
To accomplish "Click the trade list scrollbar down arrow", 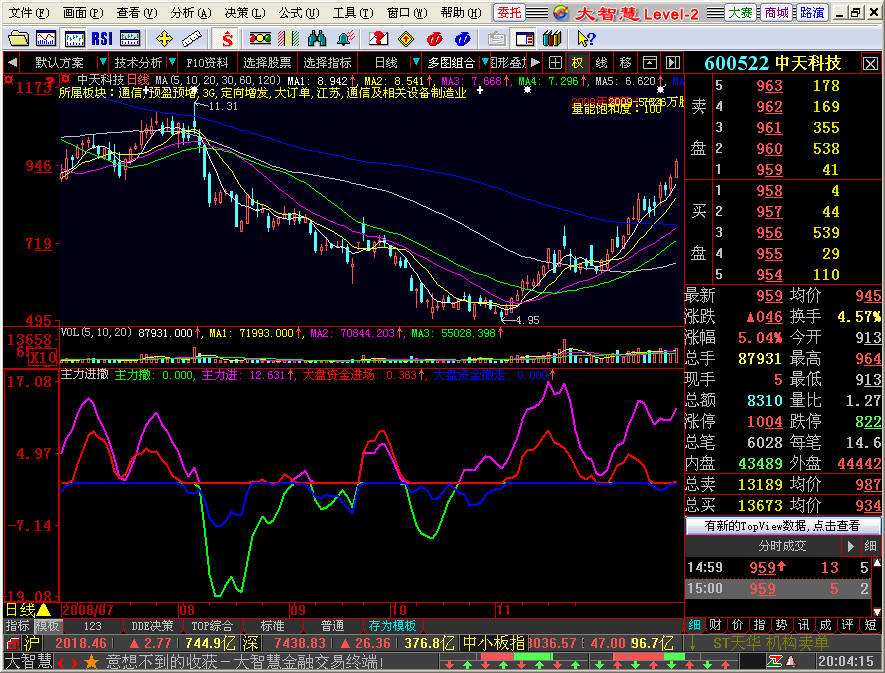I will coord(877,612).
